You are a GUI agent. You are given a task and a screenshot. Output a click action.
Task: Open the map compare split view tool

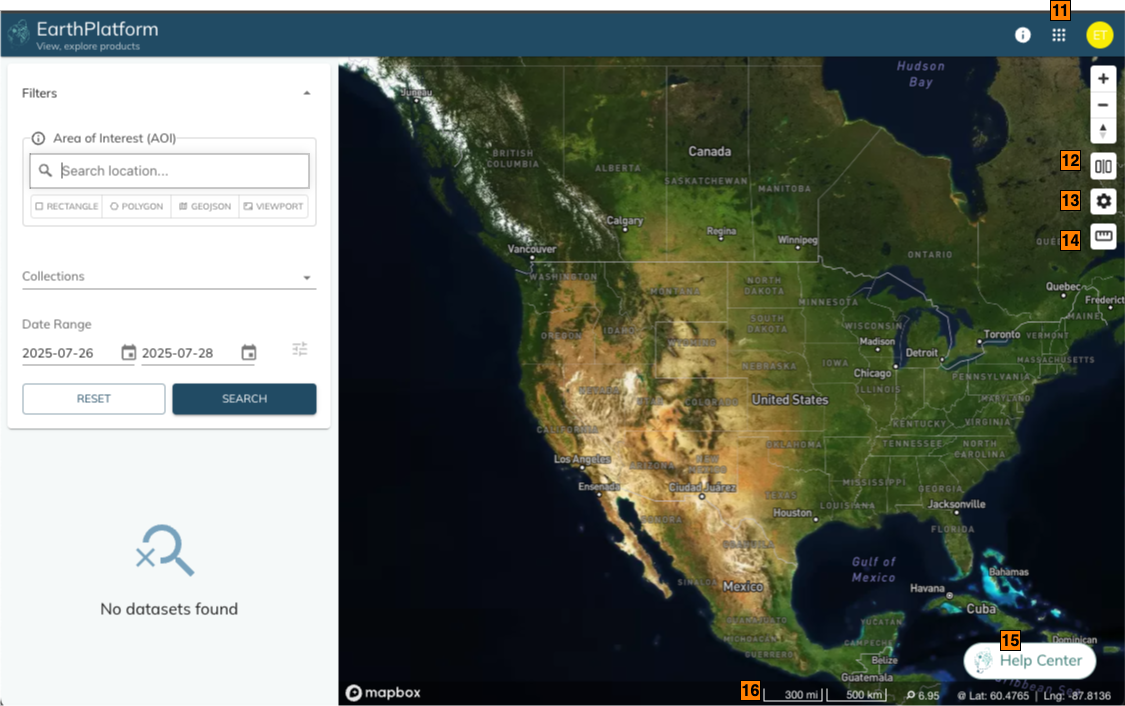tap(1103, 167)
